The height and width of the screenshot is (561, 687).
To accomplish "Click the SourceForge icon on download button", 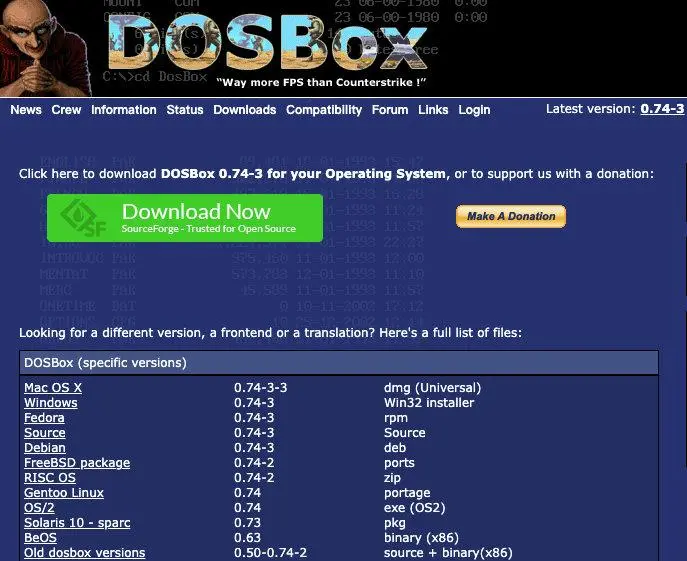I will (x=79, y=218).
